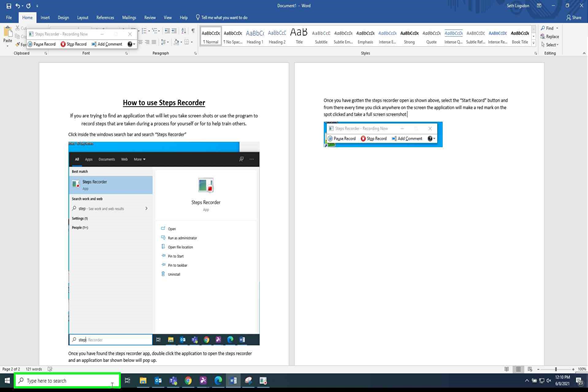
Task: Click the Save icon in title bar
Action: (9, 6)
